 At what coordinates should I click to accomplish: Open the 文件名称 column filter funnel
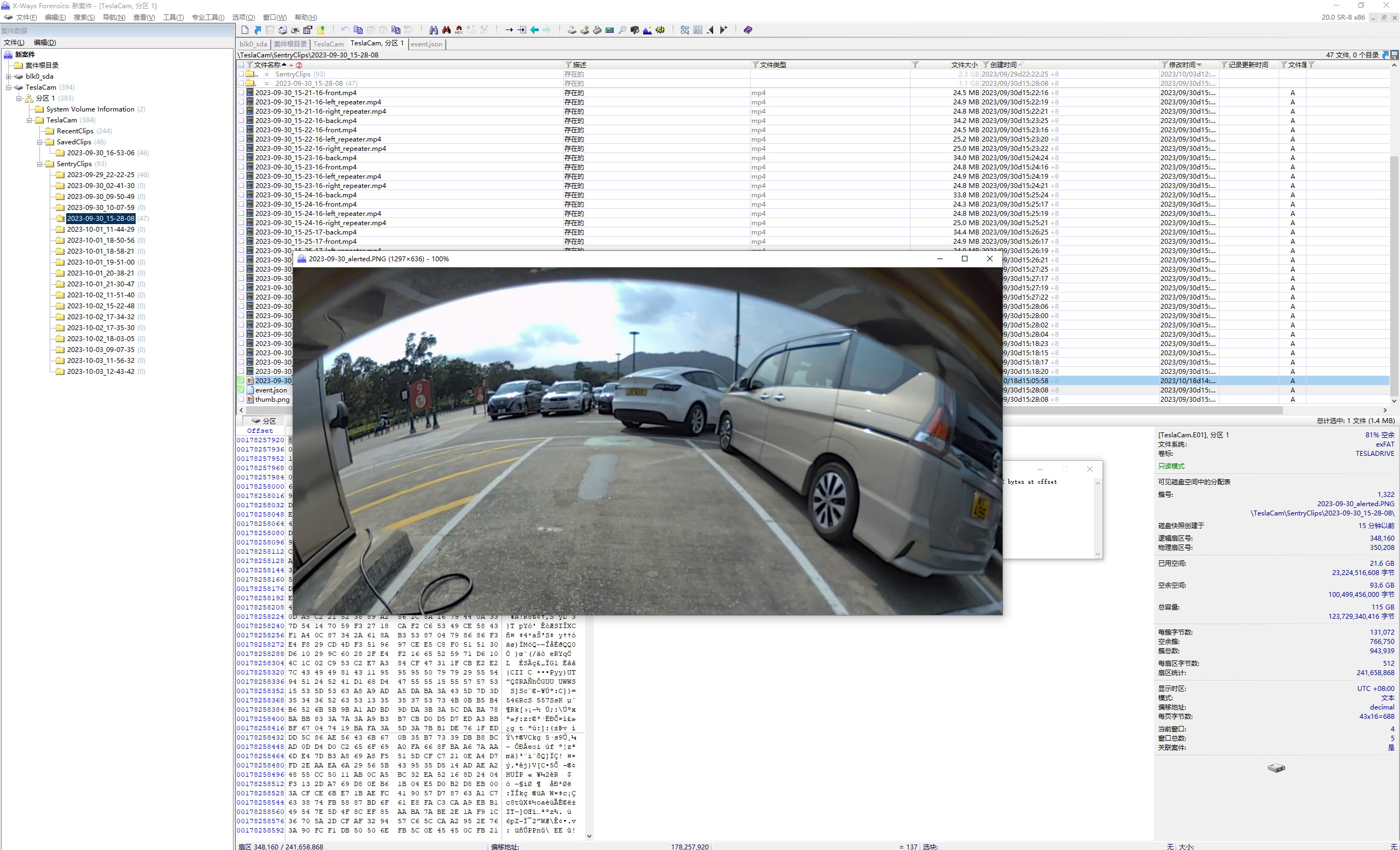coord(250,65)
